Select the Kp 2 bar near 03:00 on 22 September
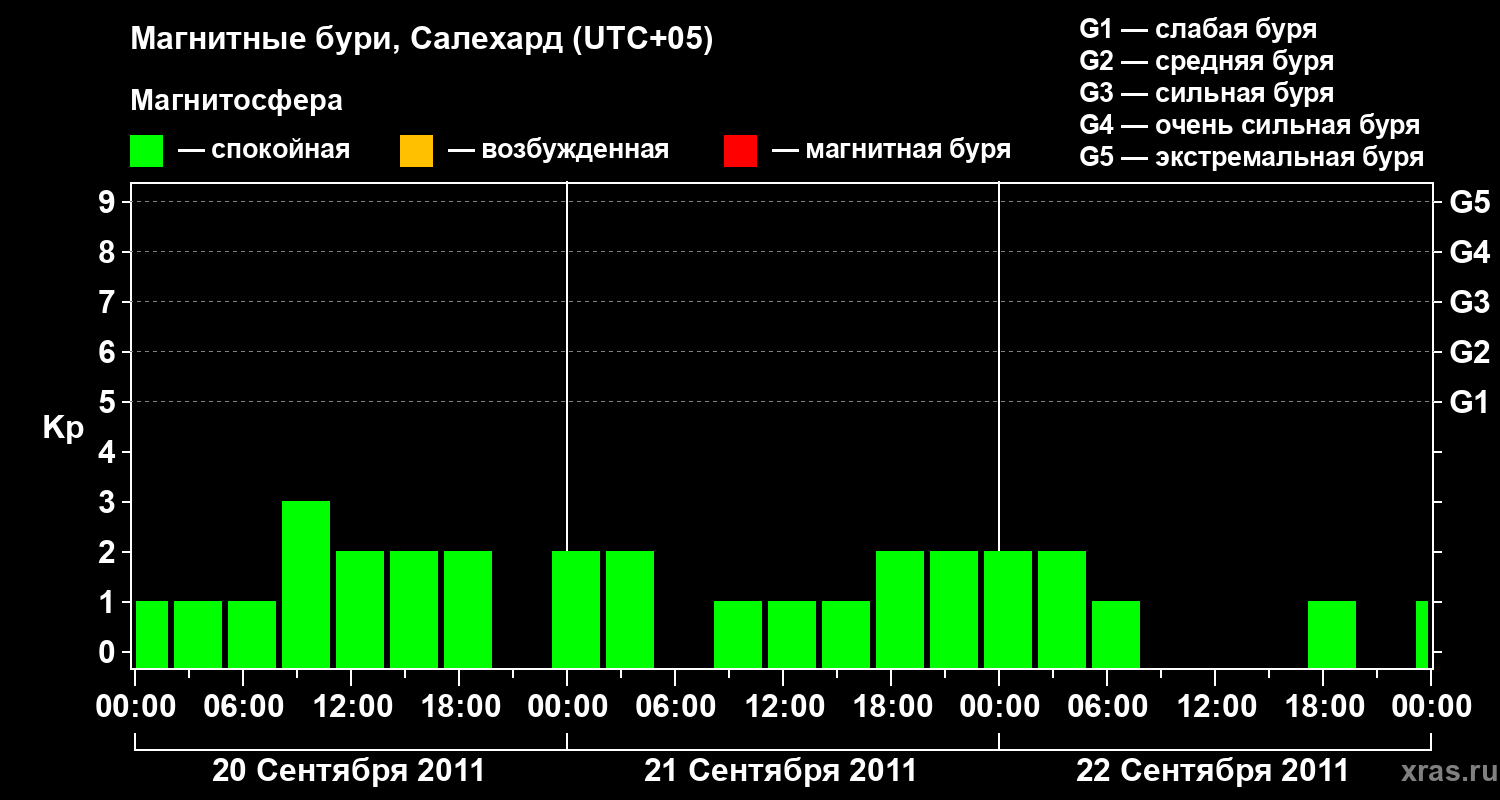Image resolution: width=1500 pixels, height=800 pixels. 1062,609
